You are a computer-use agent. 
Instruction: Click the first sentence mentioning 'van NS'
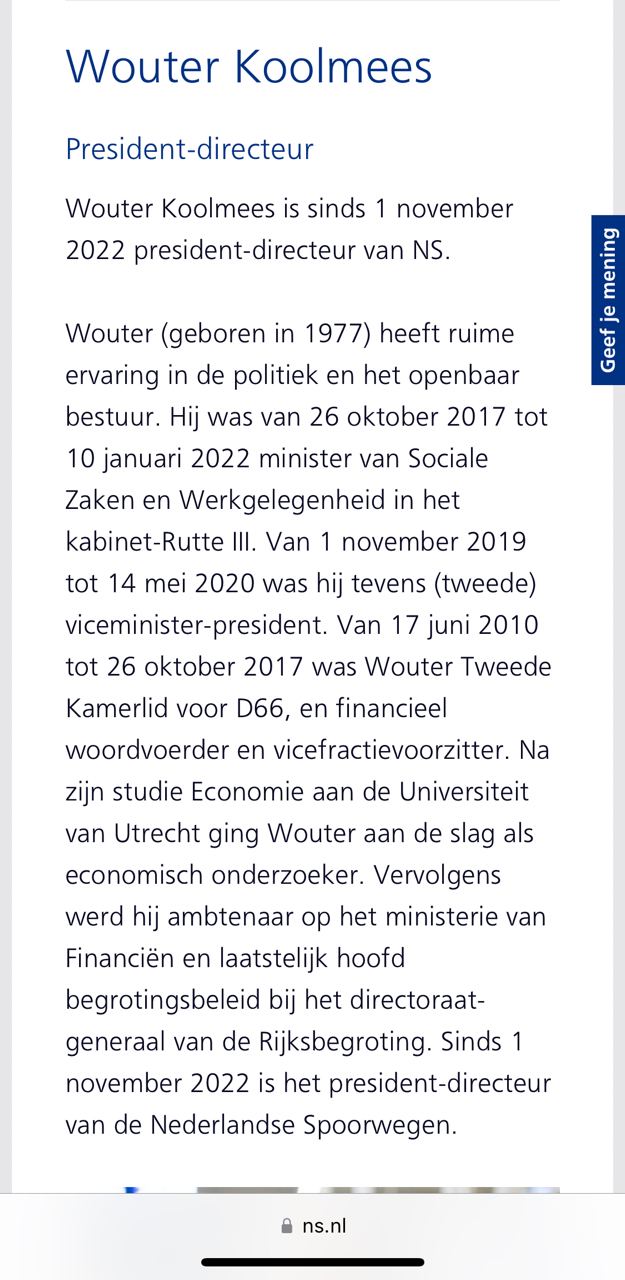pos(258,230)
